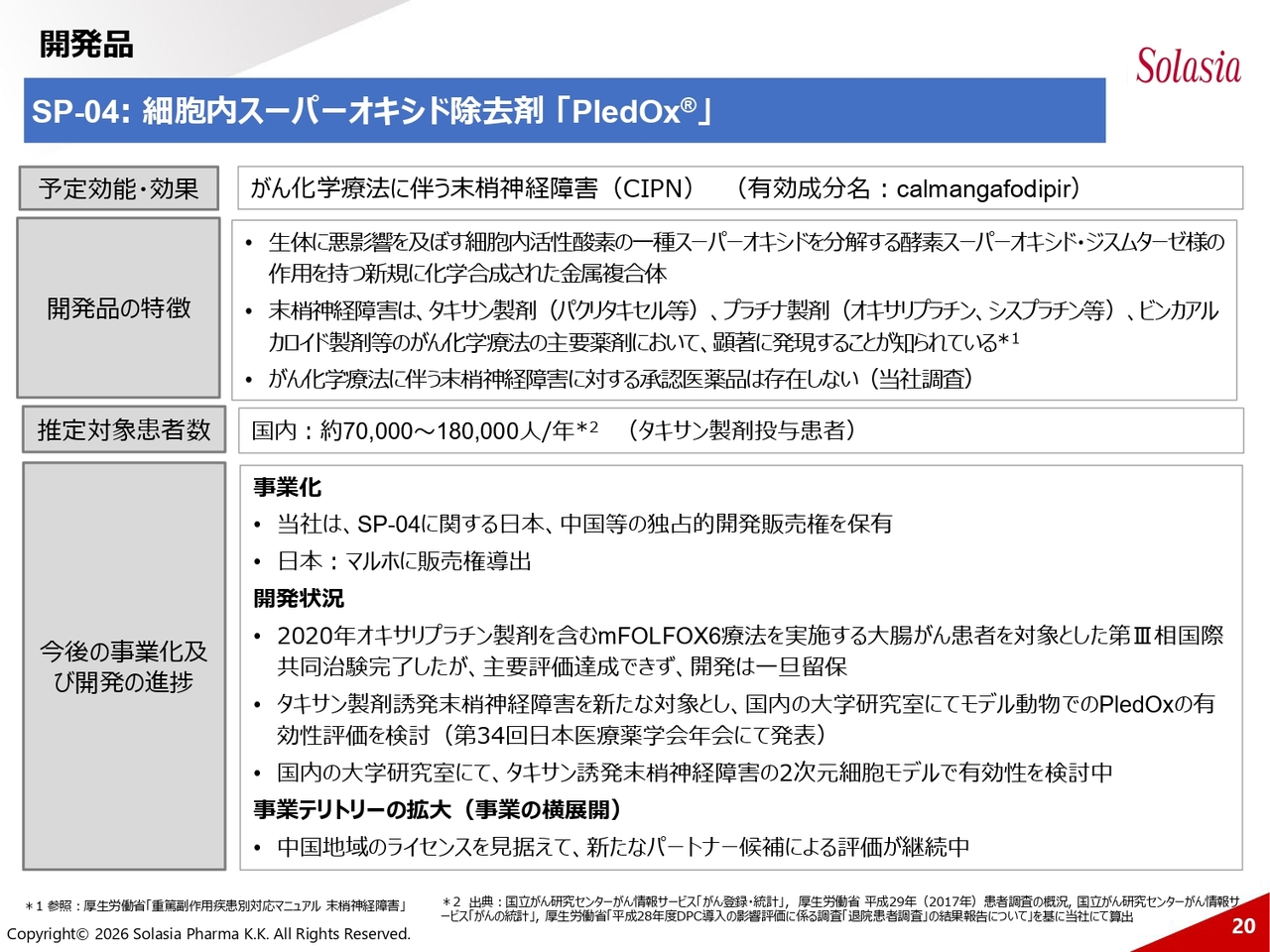Click the ＊2 出典 source footnote

pyautogui.click(x=838, y=908)
